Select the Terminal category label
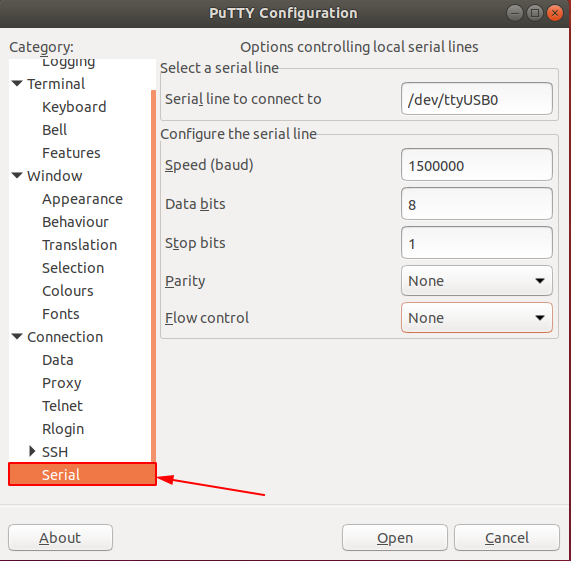Screen dimensions: 571x561 56,84
